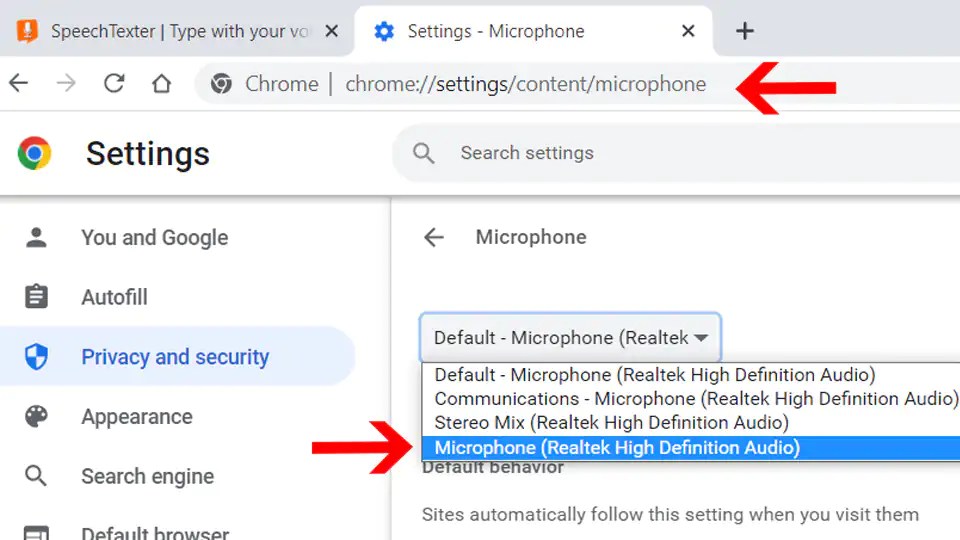This screenshot has width=960, height=540.
Task: Open the Autofill settings section
Action: [114, 297]
